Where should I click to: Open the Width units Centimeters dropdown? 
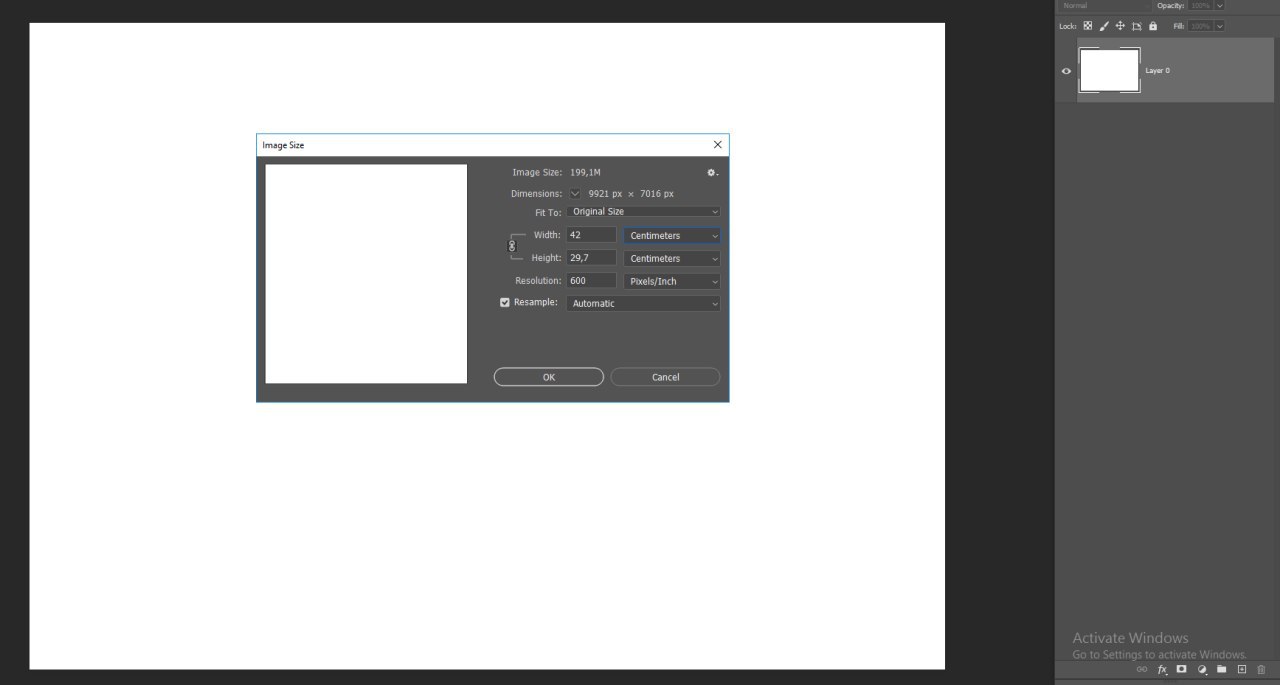pos(672,236)
